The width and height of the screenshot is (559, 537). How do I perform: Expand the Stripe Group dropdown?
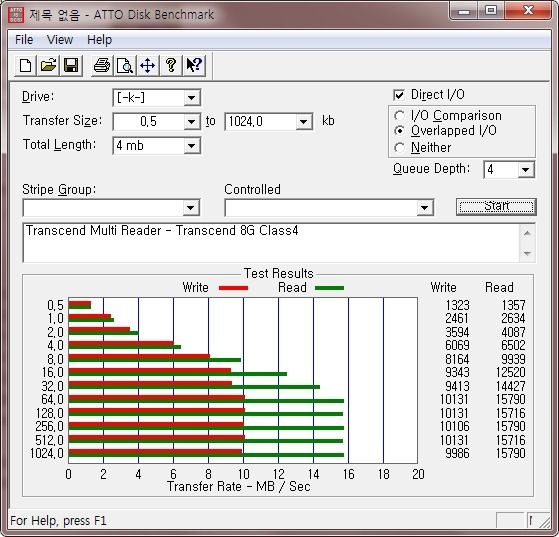(x=191, y=208)
